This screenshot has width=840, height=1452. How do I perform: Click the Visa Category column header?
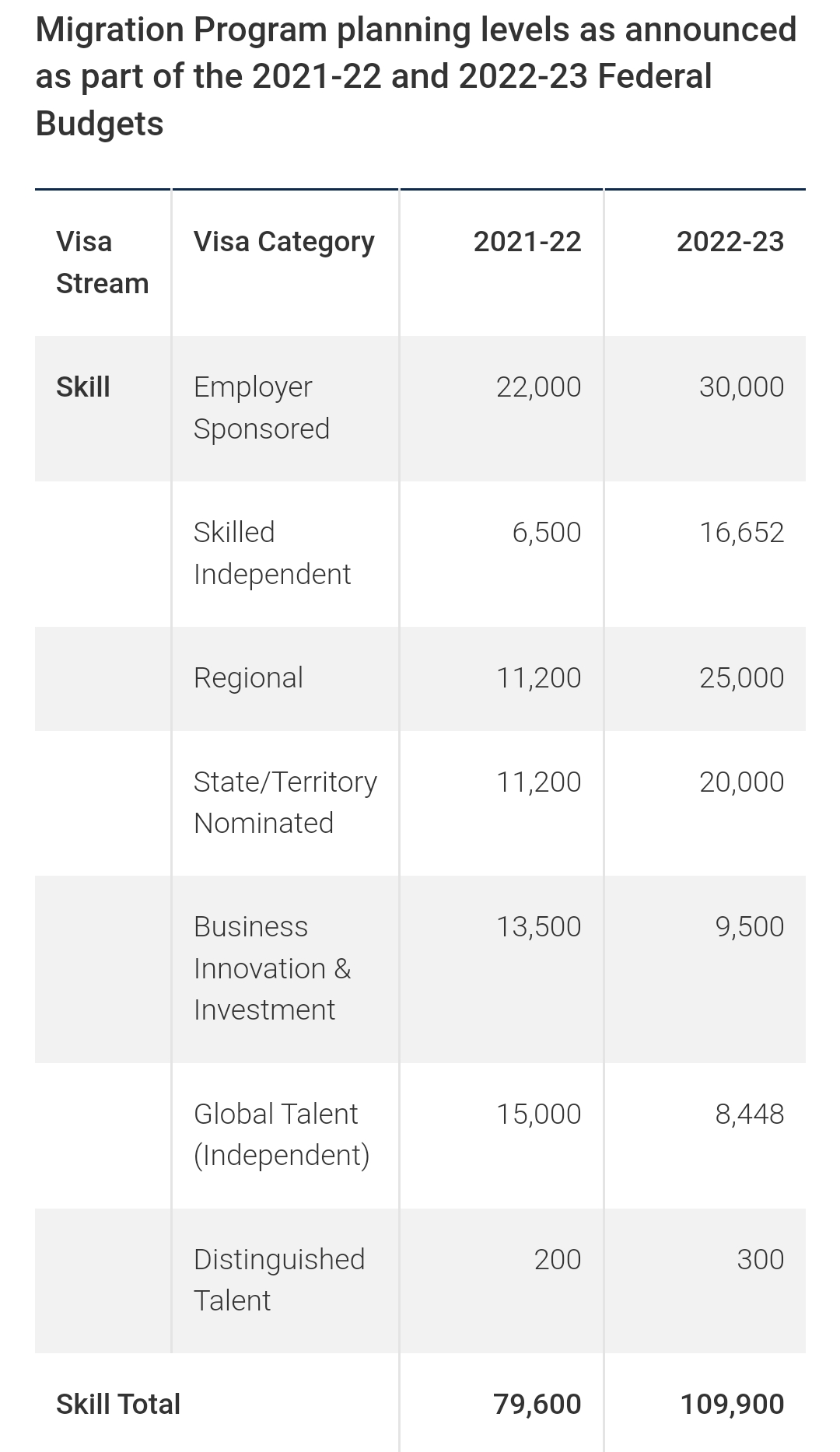pos(284,242)
